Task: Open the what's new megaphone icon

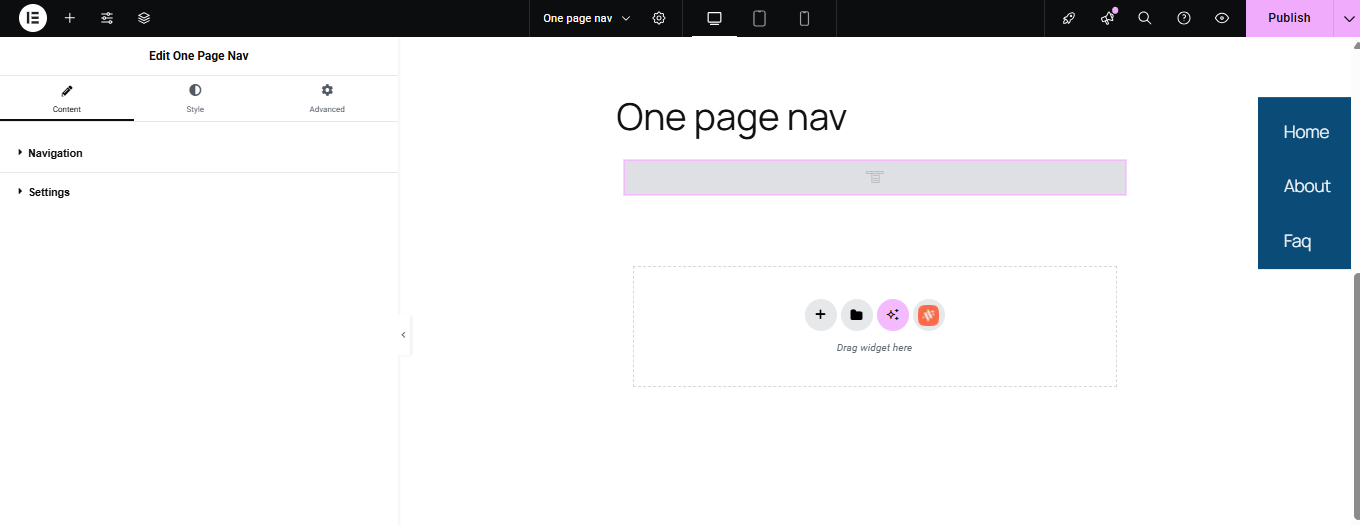Action: (1107, 18)
